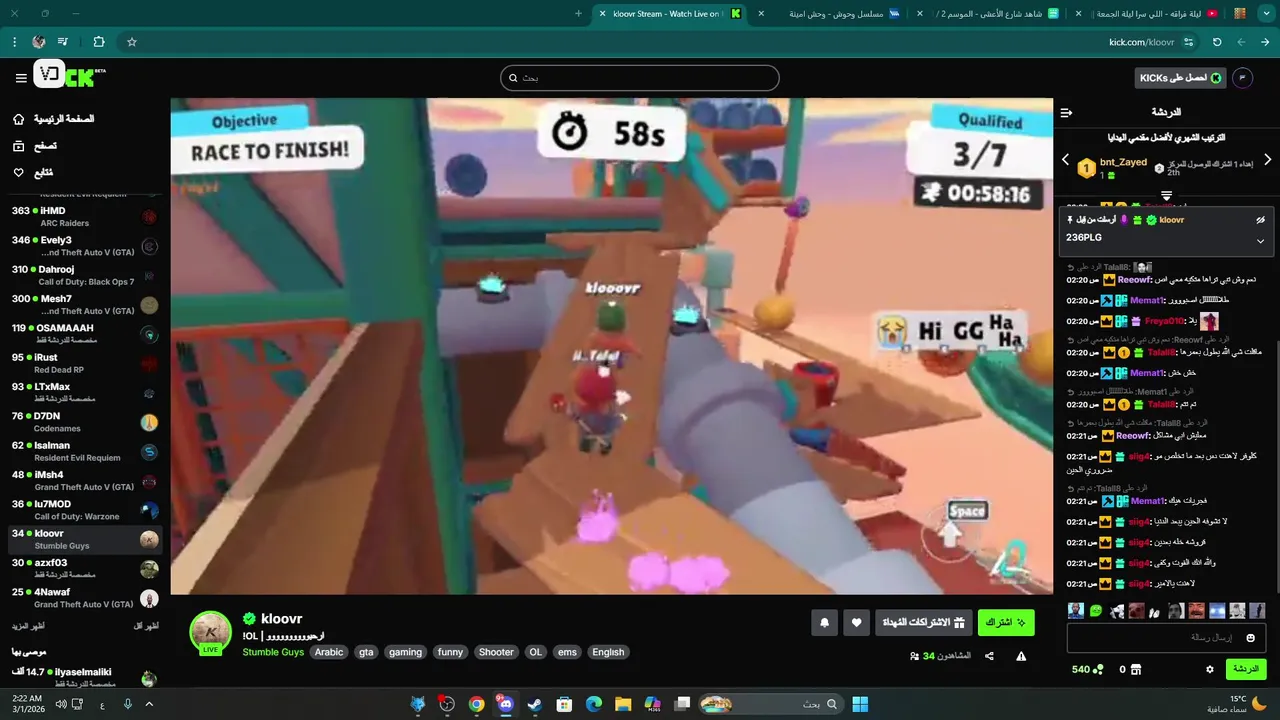This screenshot has height=720, width=1280.
Task: Collapse sidebar with Show less link
Action: 146,626
